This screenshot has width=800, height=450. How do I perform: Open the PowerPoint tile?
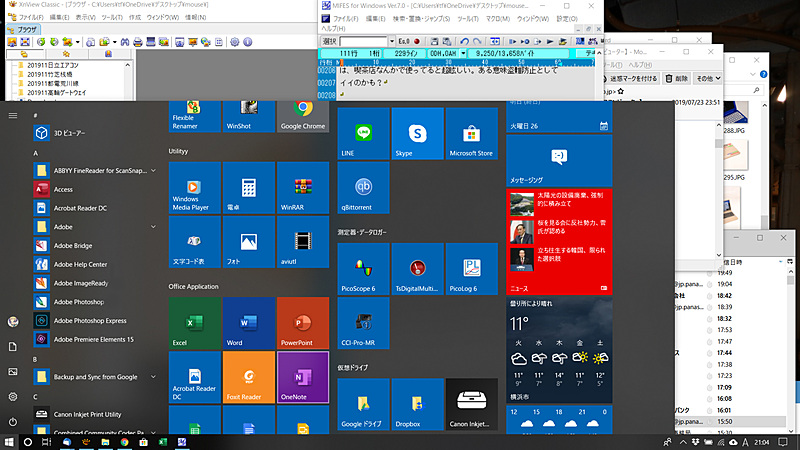pyautogui.click(x=303, y=323)
